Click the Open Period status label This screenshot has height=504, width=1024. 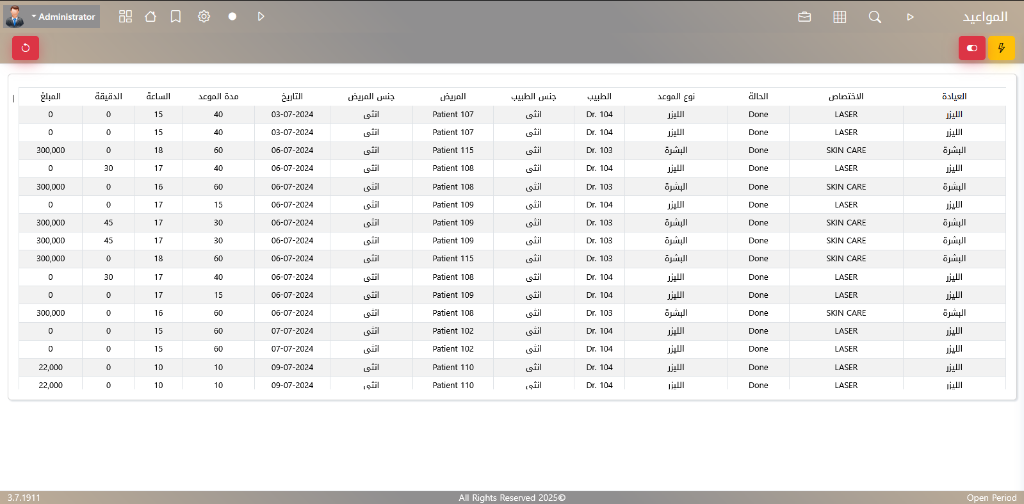pos(990,497)
